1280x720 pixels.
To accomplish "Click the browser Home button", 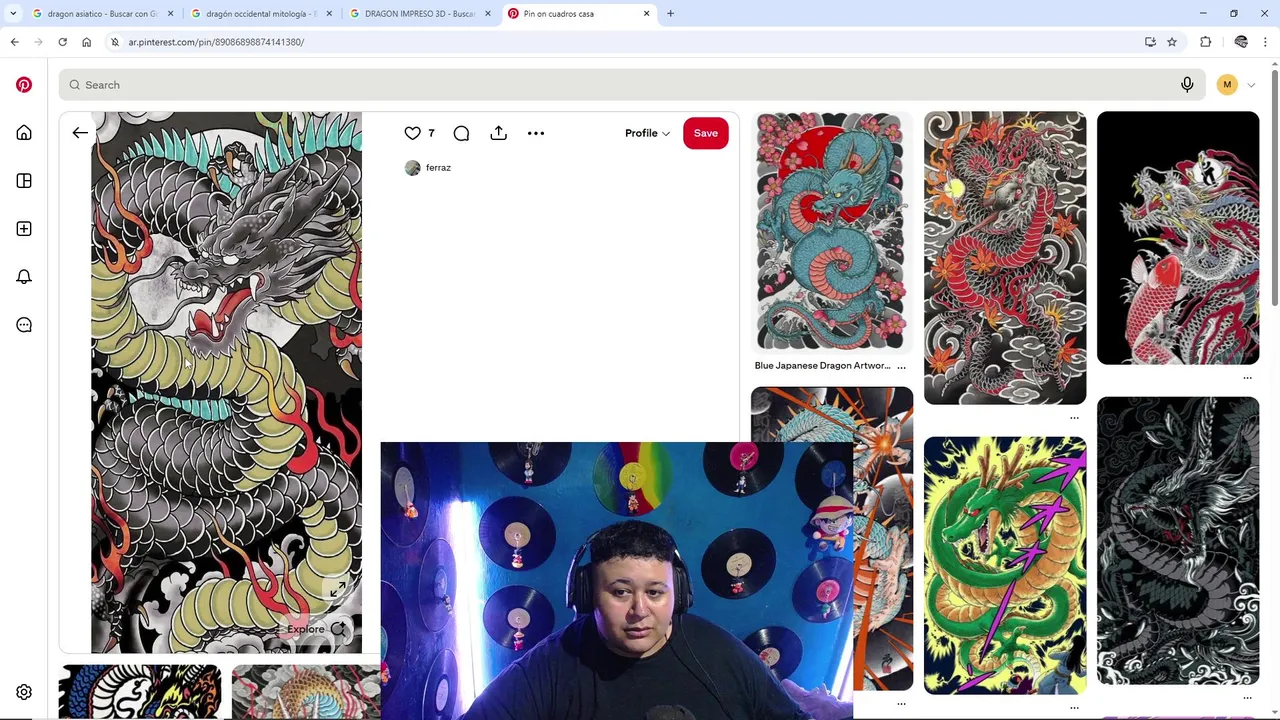I will [x=86, y=42].
